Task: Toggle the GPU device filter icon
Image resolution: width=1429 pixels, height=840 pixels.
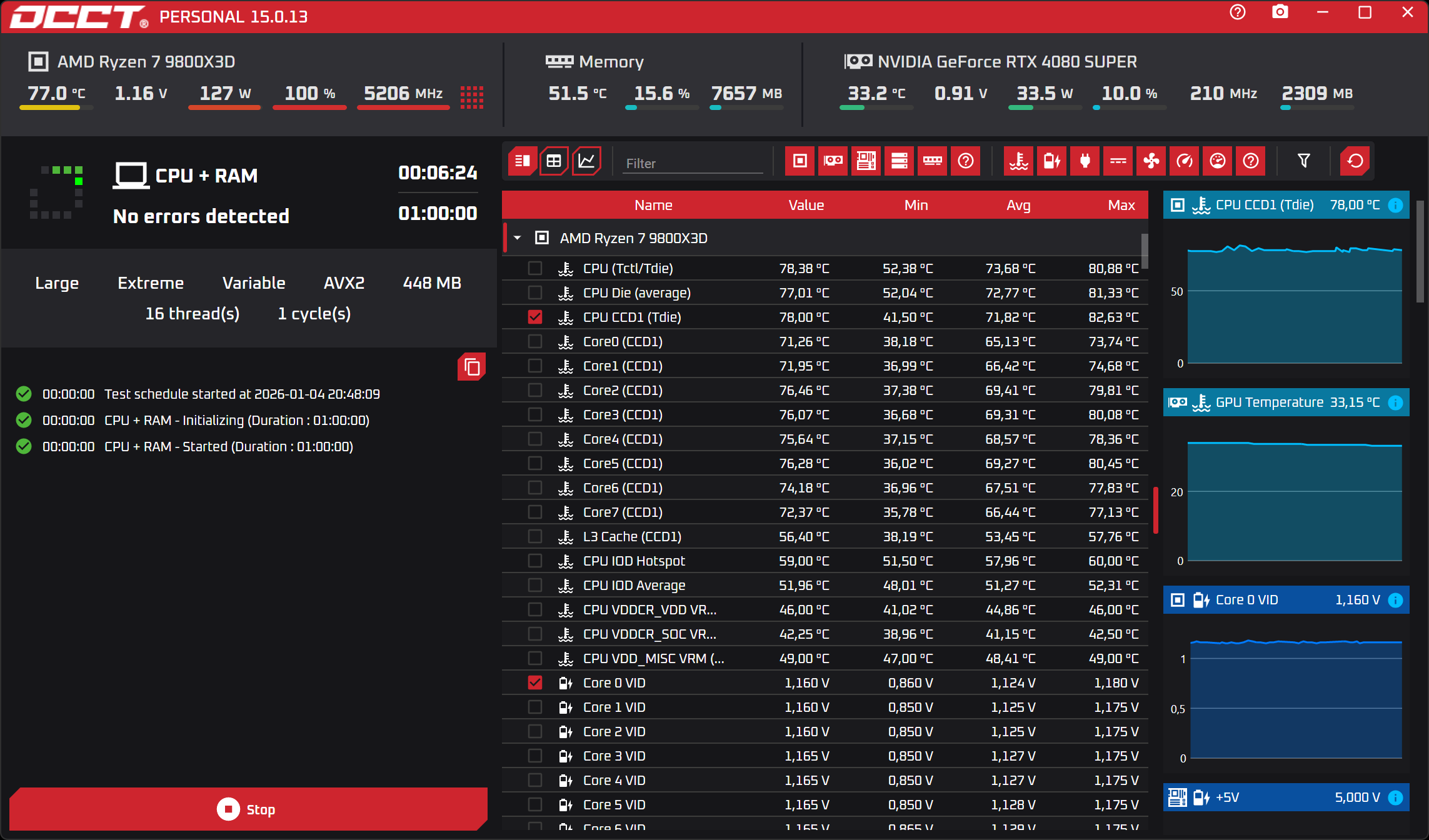Action: coord(833,162)
